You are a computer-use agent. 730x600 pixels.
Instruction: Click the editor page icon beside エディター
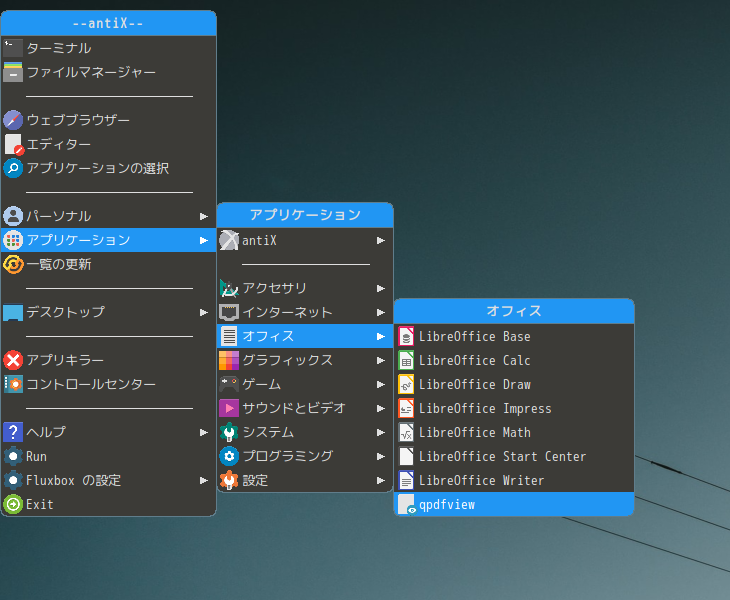point(13,144)
